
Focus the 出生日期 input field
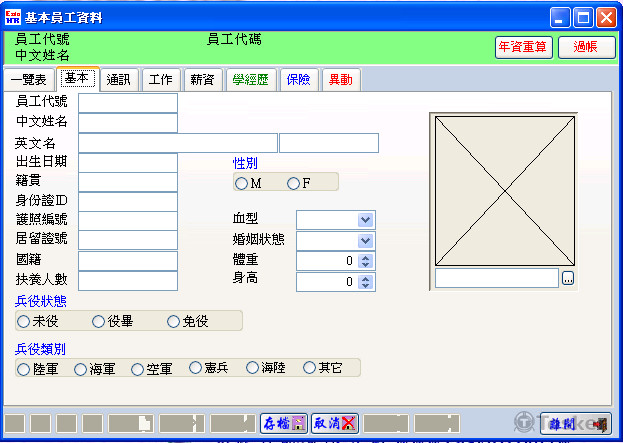(x=128, y=163)
